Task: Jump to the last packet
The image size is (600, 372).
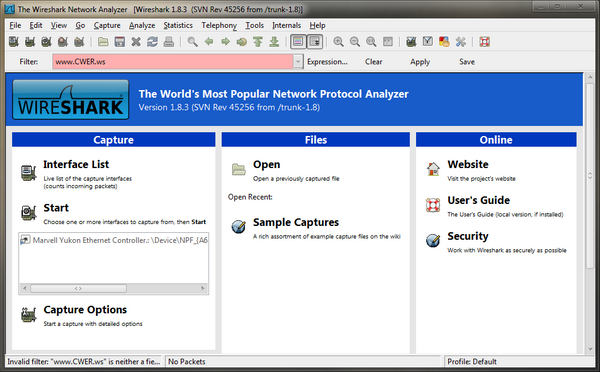Action: pyautogui.click(x=274, y=42)
